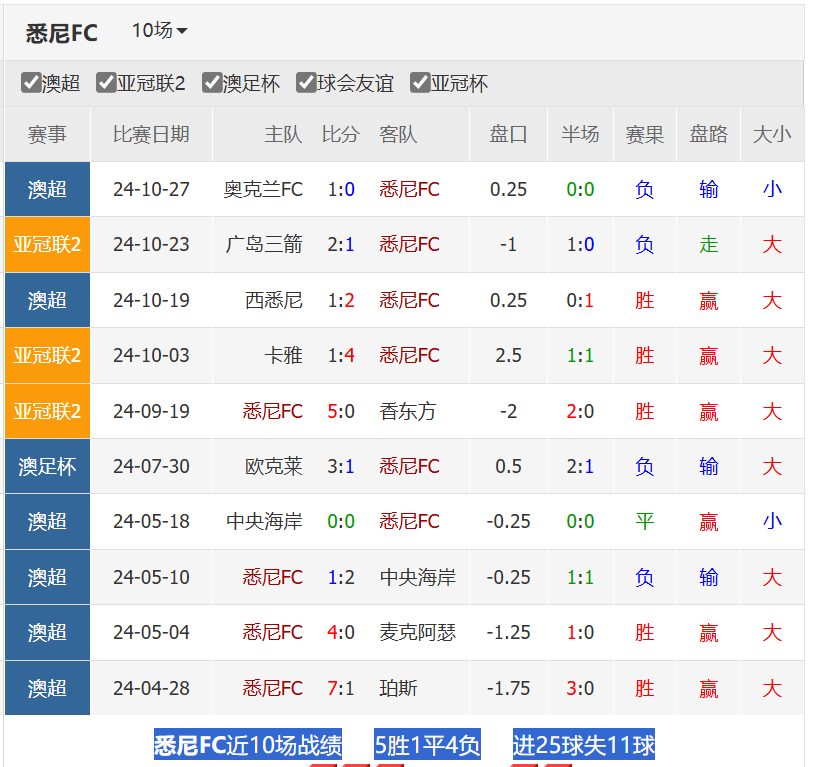Open 中央海岸 home team on 24-05-18
813x767 pixels.
click(264, 521)
